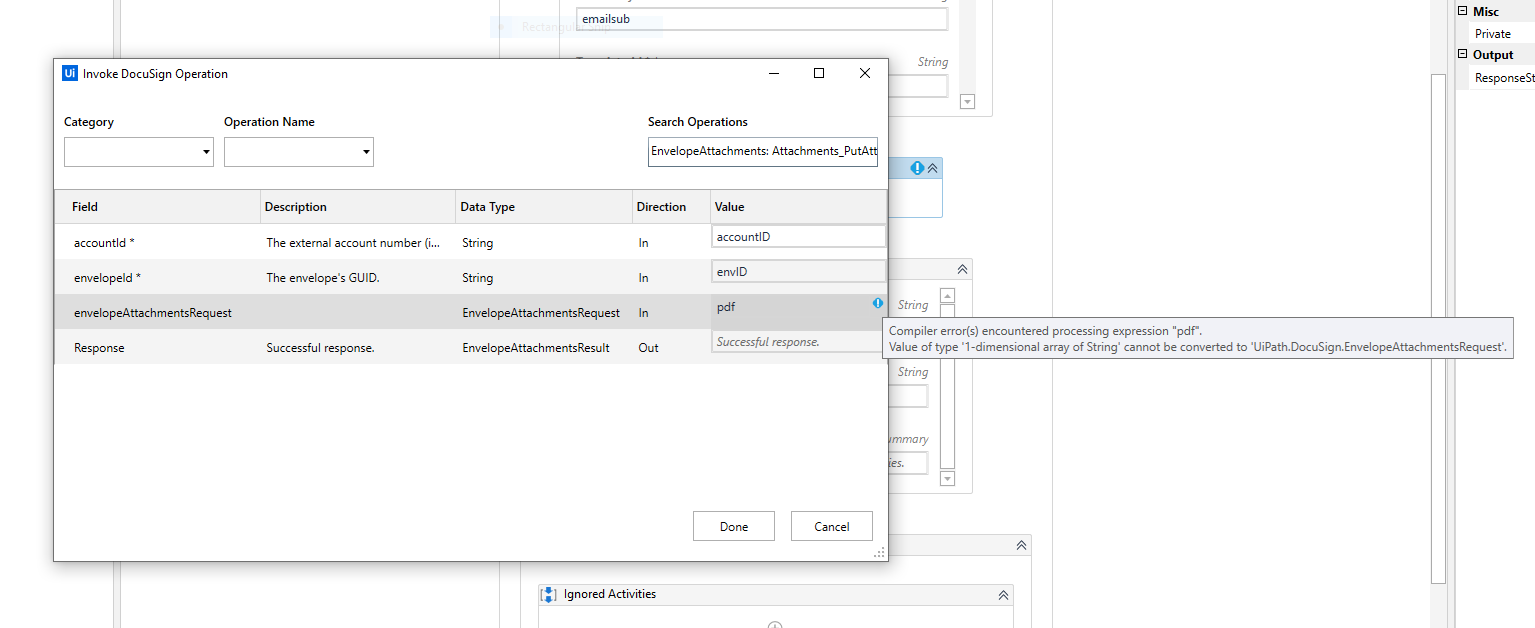Viewport: 1535px width, 628px height.
Task: Click the Cancel button
Action: click(832, 526)
